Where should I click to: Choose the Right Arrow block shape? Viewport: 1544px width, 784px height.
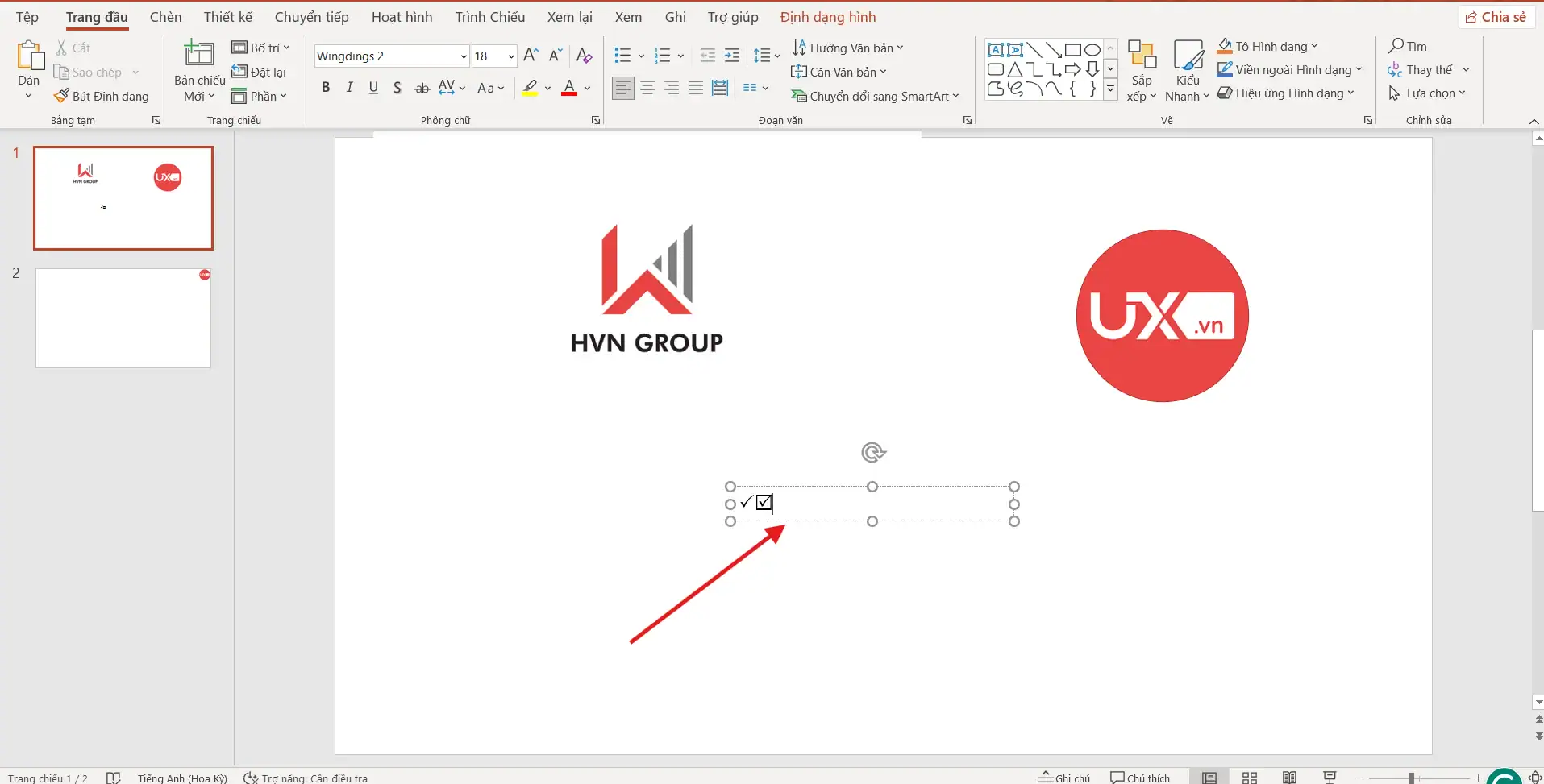click(x=1073, y=69)
